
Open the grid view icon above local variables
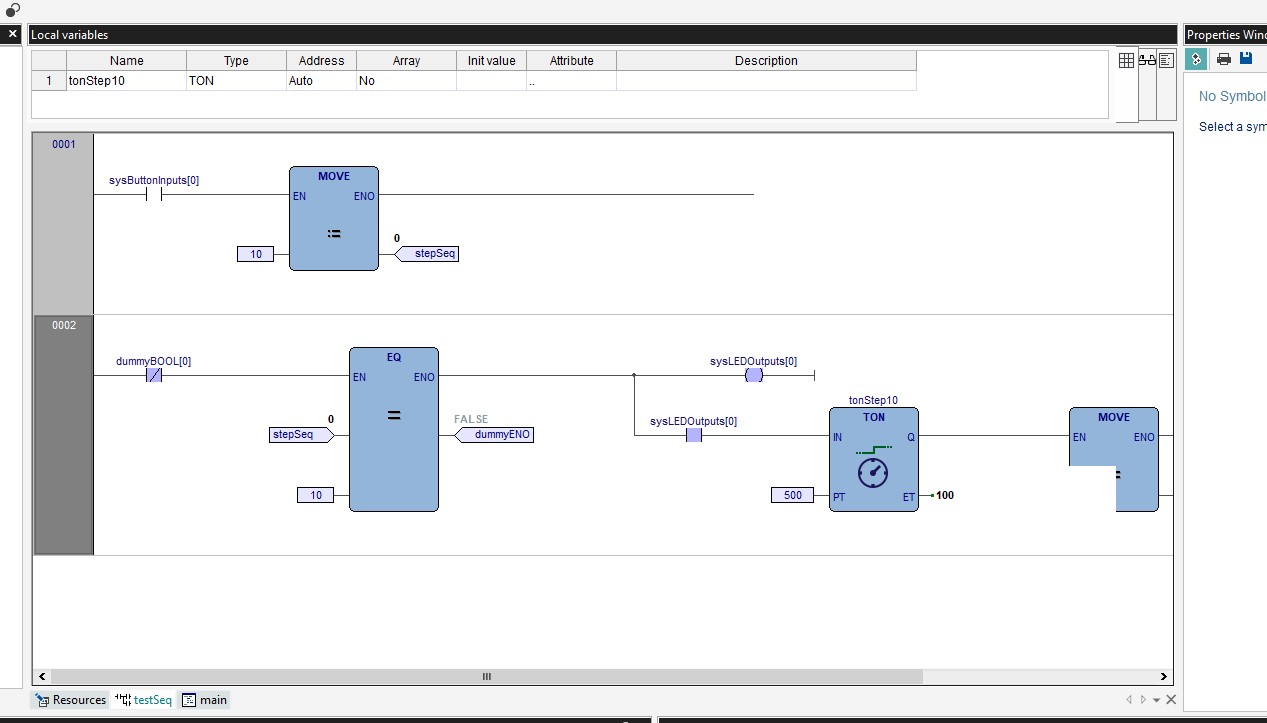(x=1126, y=60)
